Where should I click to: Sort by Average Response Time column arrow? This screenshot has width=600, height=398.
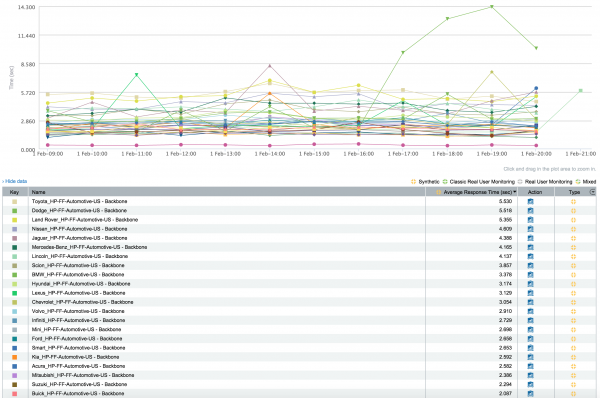click(x=515, y=192)
